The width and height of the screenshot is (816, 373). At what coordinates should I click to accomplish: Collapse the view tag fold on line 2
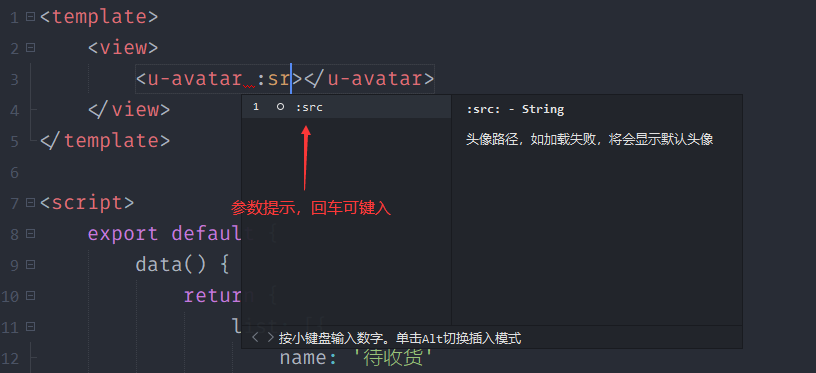(x=31, y=48)
